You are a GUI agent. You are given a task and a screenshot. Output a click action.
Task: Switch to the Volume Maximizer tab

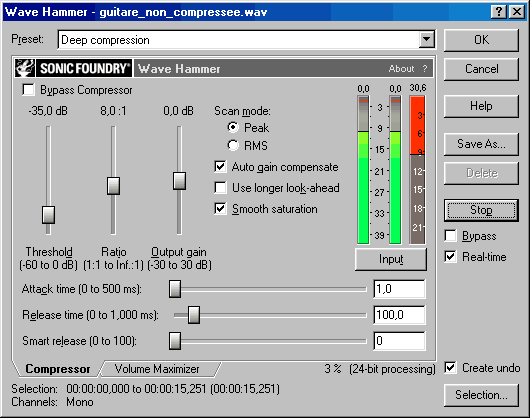coord(157,369)
